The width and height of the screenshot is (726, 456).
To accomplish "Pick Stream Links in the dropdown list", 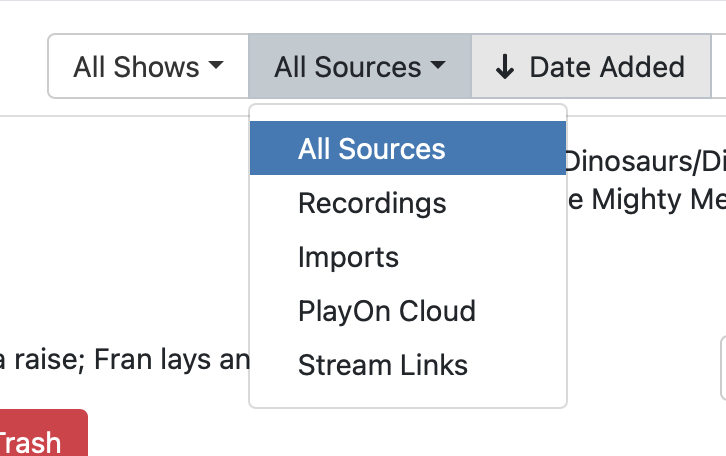I will click(382, 365).
